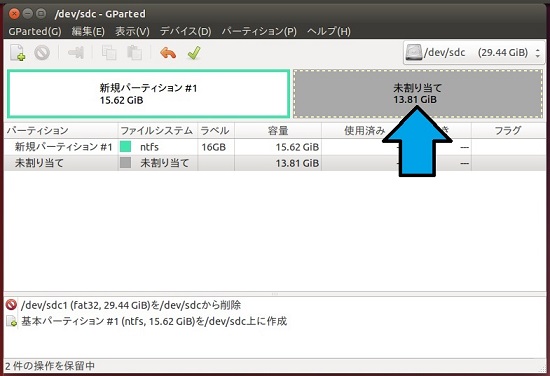This screenshot has width=550, height=376.
Task: Click the 使用済み column header
Action: tap(365, 130)
